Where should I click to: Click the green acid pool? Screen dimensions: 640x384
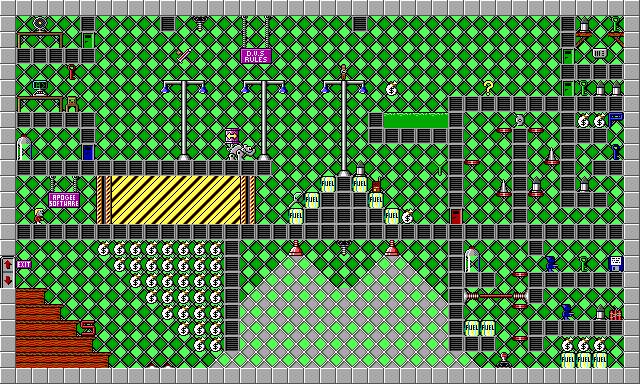click(416, 120)
